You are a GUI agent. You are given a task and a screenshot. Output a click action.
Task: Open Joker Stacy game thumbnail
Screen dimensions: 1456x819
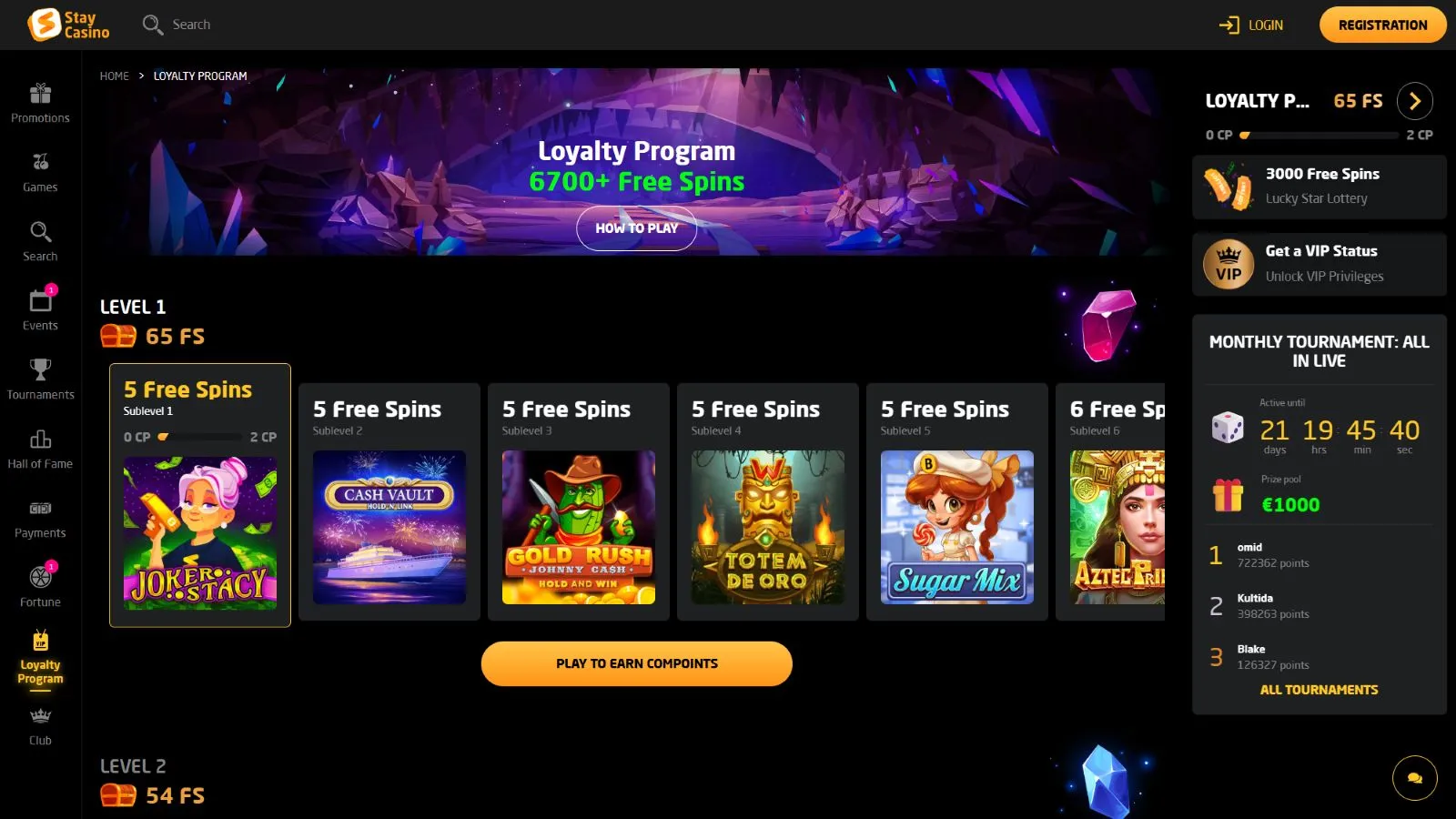(200, 533)
